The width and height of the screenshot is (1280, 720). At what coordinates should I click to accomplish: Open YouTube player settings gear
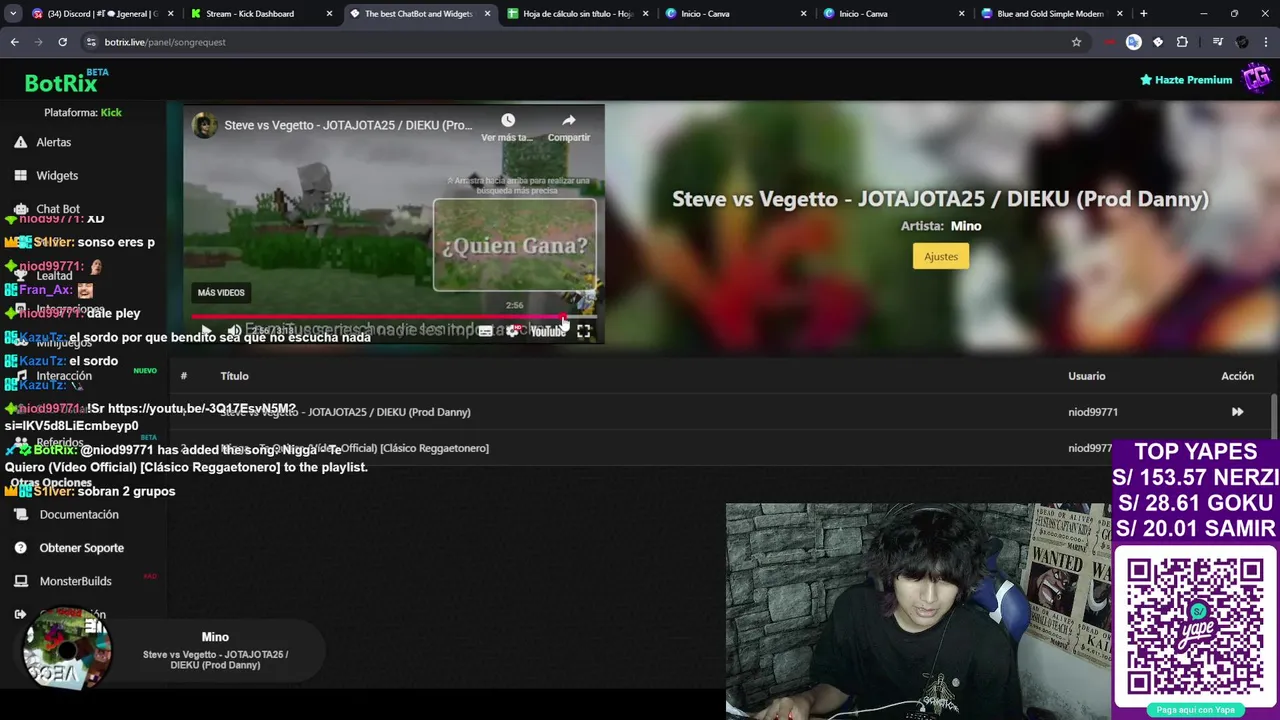coord(513,331)
